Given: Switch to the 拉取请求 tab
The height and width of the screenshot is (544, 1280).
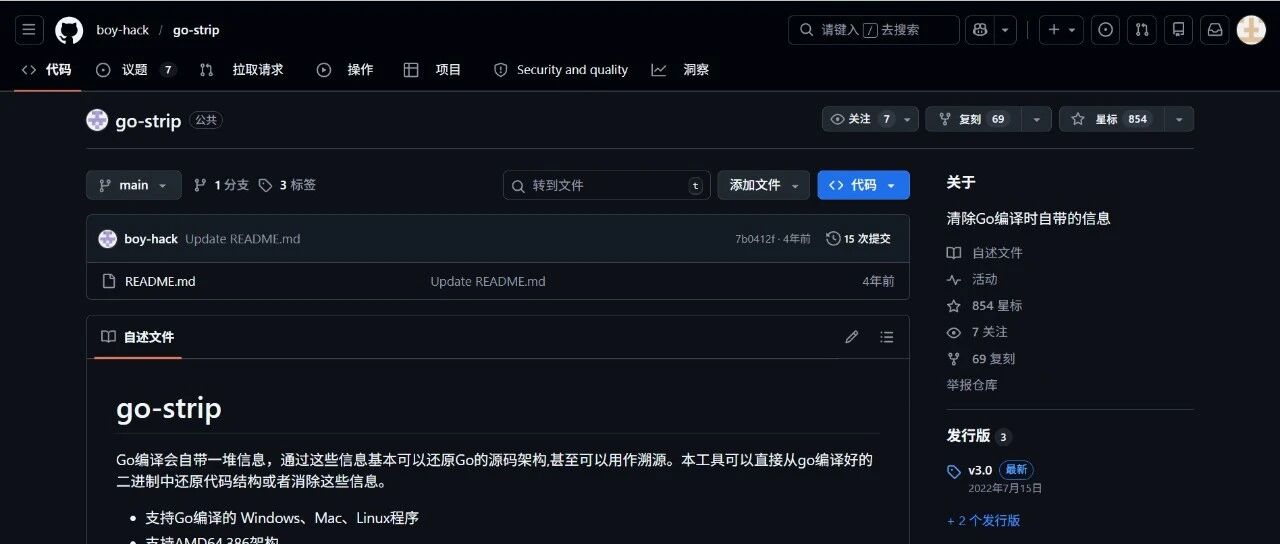Looking at the screenshot, I should 242,70.
